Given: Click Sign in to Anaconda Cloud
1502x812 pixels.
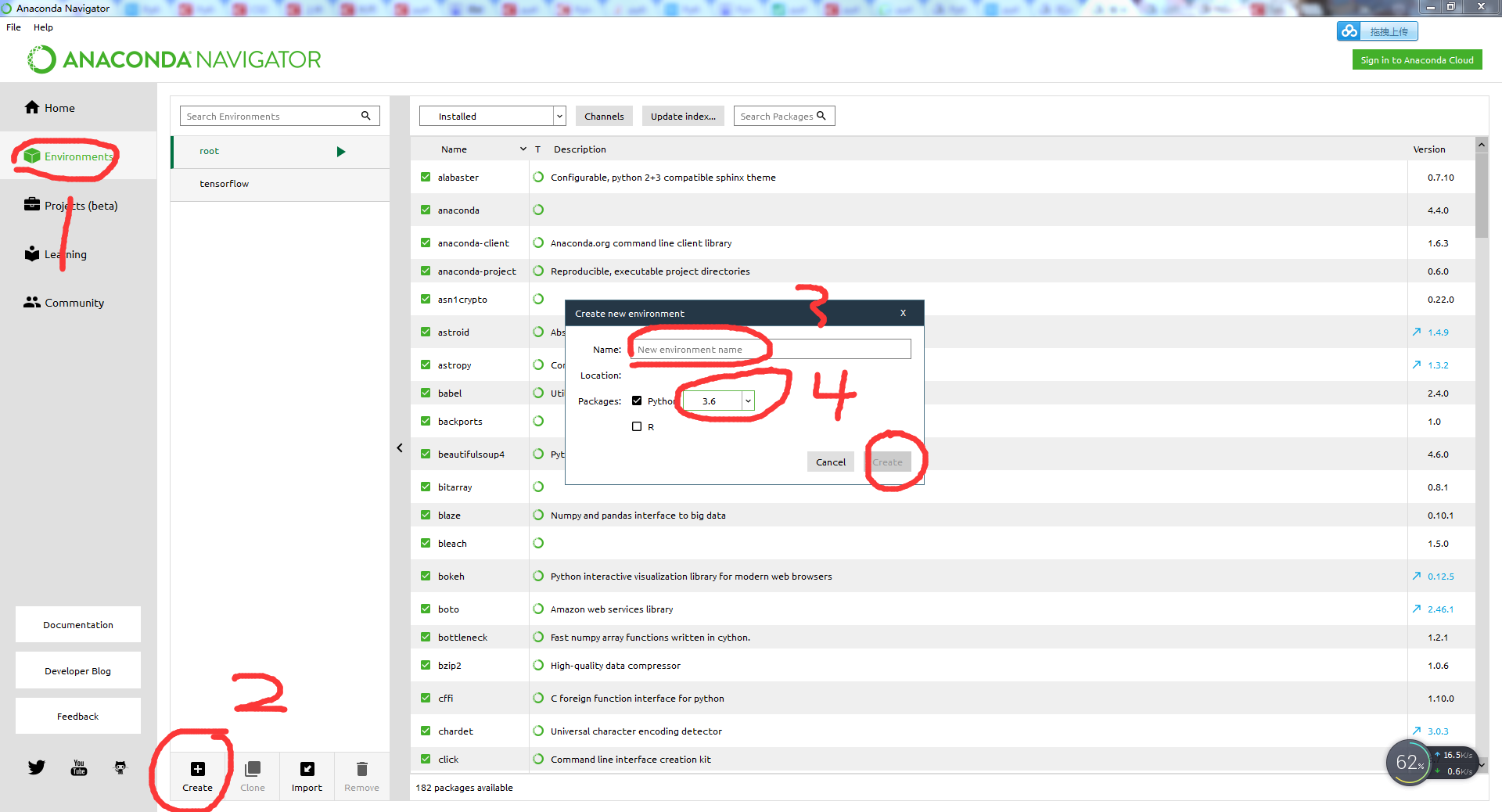Looking at the screenshot, I should 1417,60.
